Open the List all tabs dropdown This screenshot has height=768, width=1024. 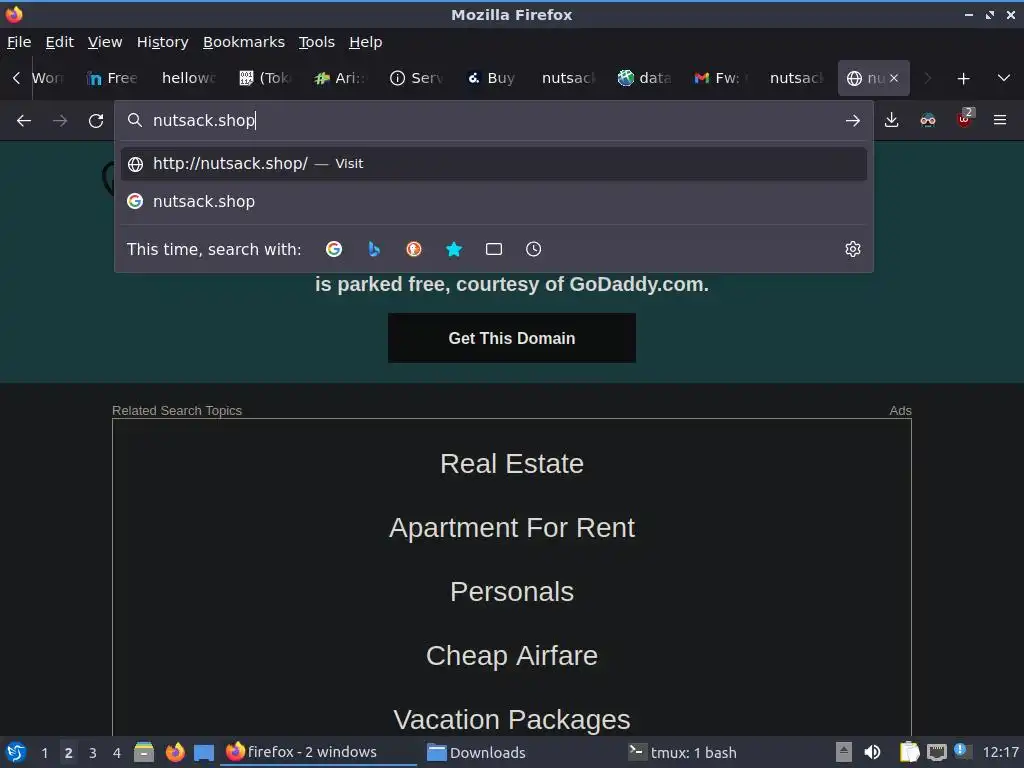1004,78
